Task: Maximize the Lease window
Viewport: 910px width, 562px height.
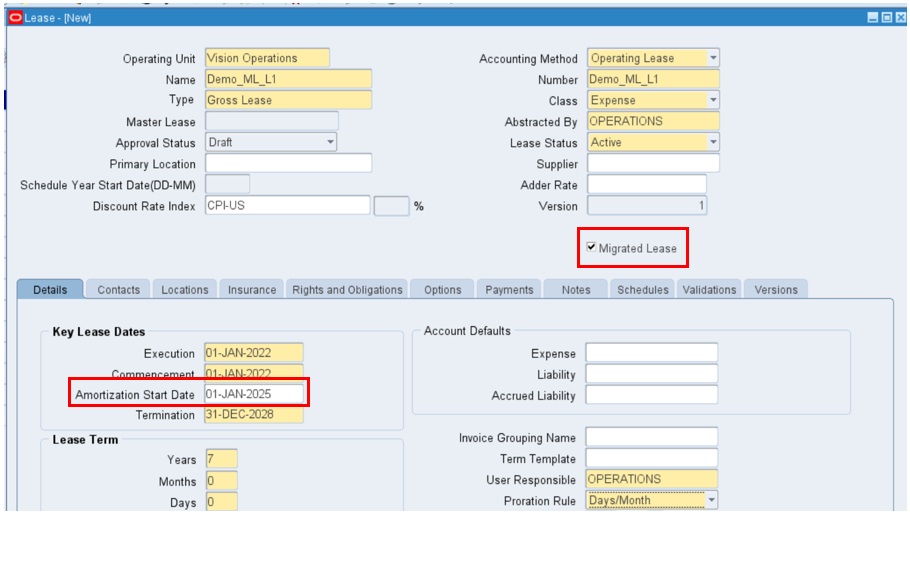Action: (886, 17)
